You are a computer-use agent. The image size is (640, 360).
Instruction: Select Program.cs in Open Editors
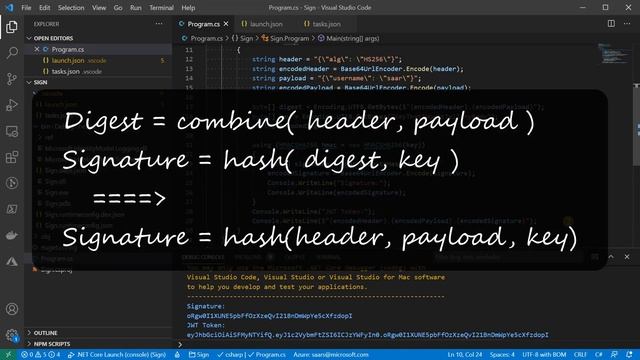(98, 49)
